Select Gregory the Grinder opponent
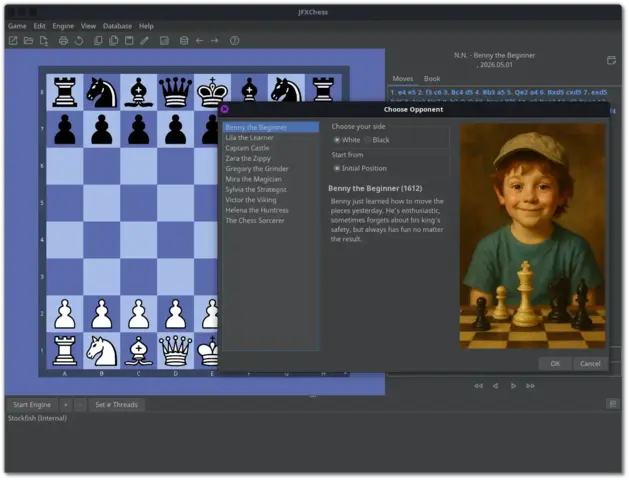Viewport: 629px width, 480px height. click(271, 169)
